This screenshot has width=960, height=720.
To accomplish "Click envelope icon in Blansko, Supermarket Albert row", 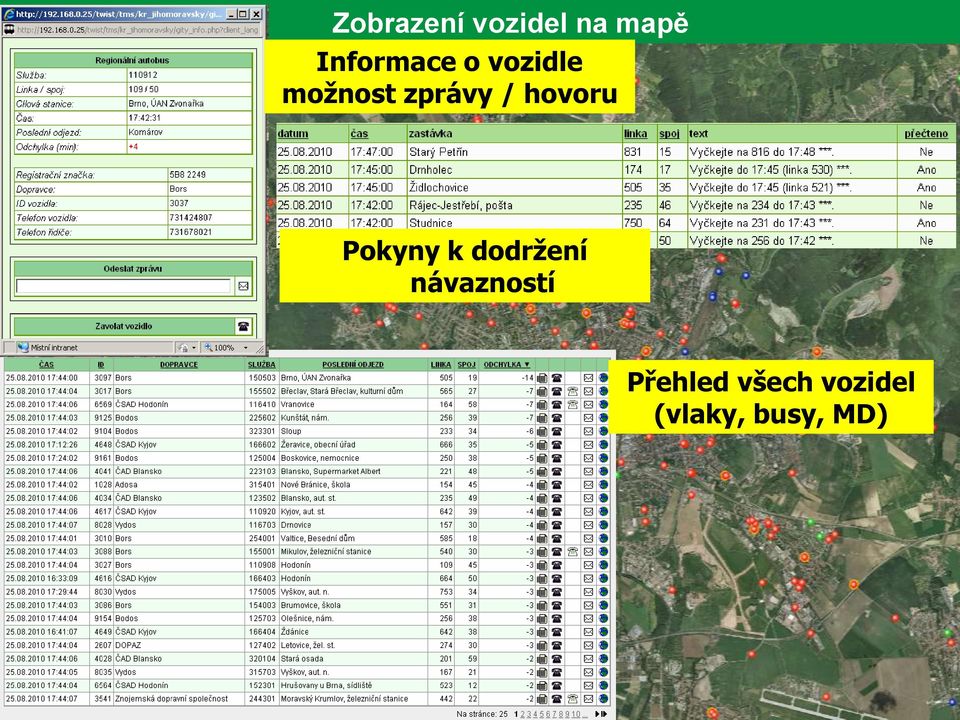I will coord(588,471).
